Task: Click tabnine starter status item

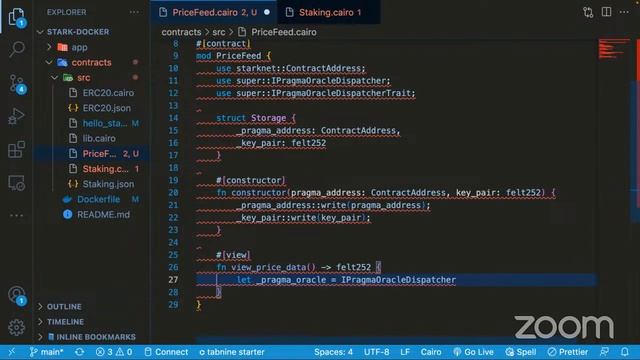Action: click(x=232, y=352)
